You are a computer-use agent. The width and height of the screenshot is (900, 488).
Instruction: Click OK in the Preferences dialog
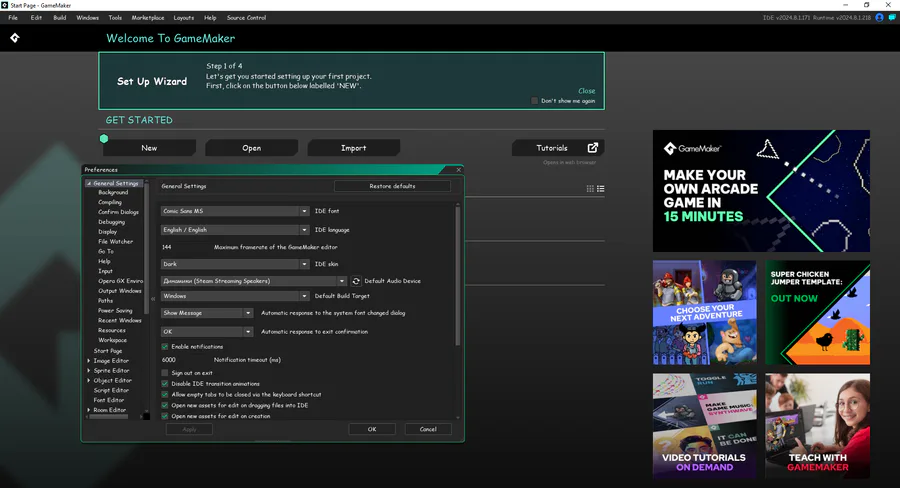click(x=372, y=429)
